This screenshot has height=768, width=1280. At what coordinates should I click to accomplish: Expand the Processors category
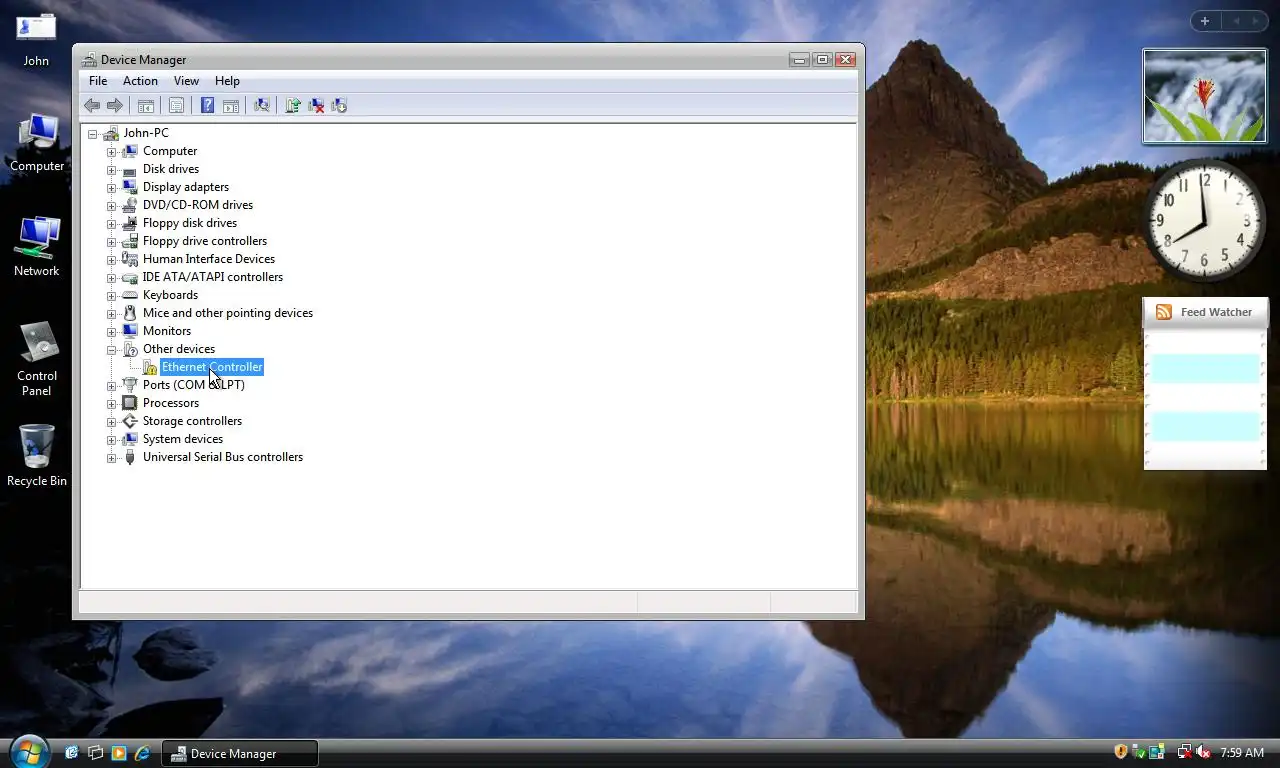pos(112,403)
